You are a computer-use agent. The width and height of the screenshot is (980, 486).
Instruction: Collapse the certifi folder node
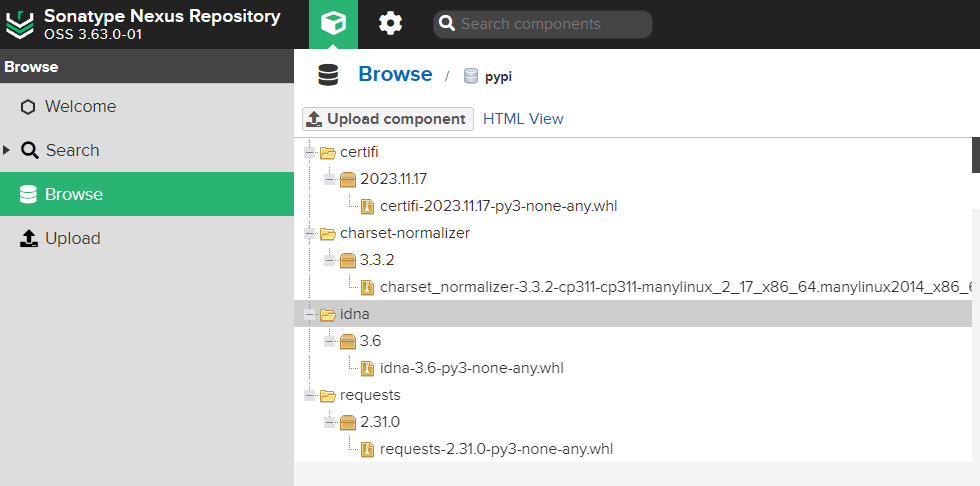click(x=310, y=152)
